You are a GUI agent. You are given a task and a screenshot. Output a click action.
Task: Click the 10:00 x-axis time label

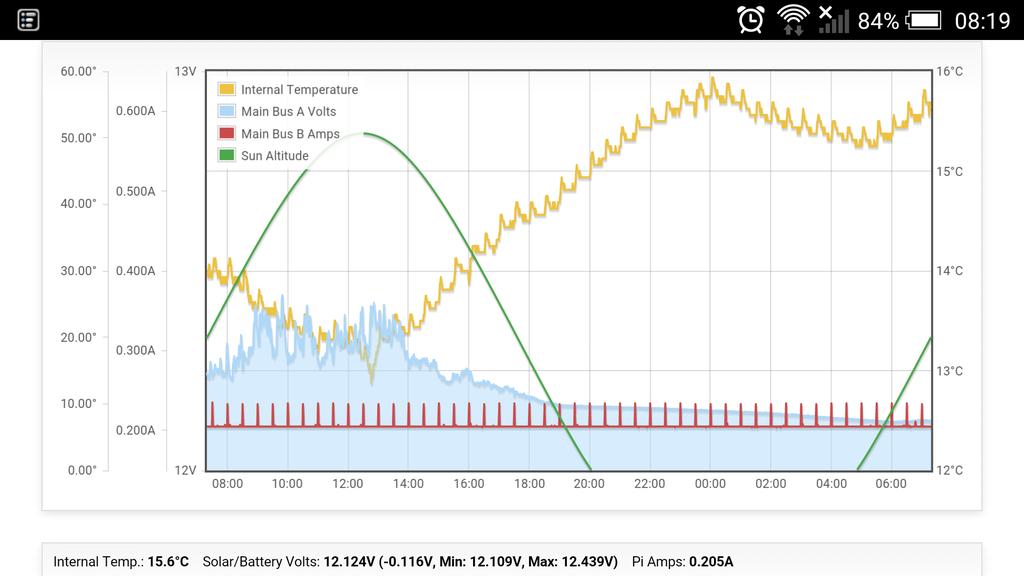[x=287, y=484]
